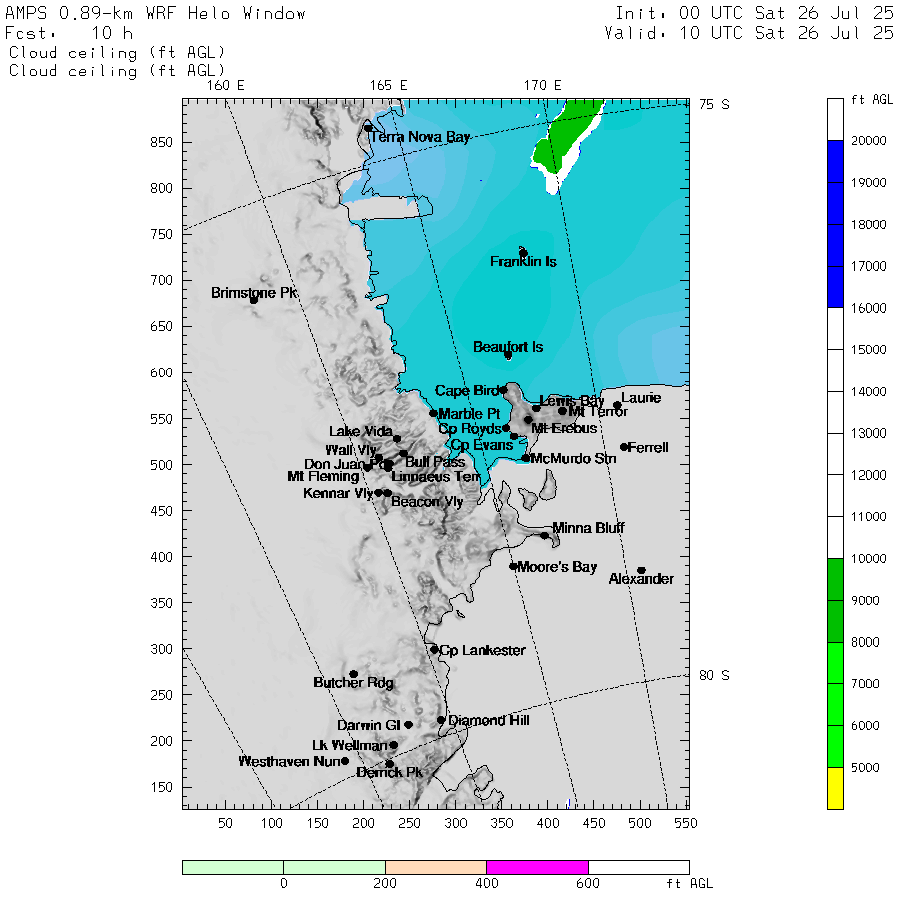Click the 80 S latitude label
The height and width of the screenshot is (900, 900).
click(714, 676)
